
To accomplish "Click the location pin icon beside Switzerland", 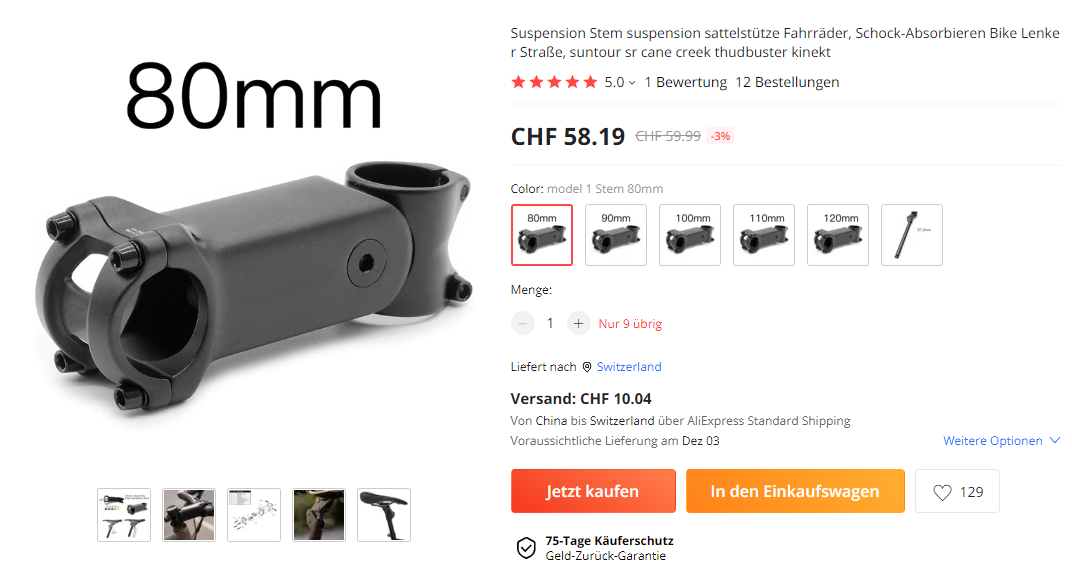I will click(x=587, y=367).
